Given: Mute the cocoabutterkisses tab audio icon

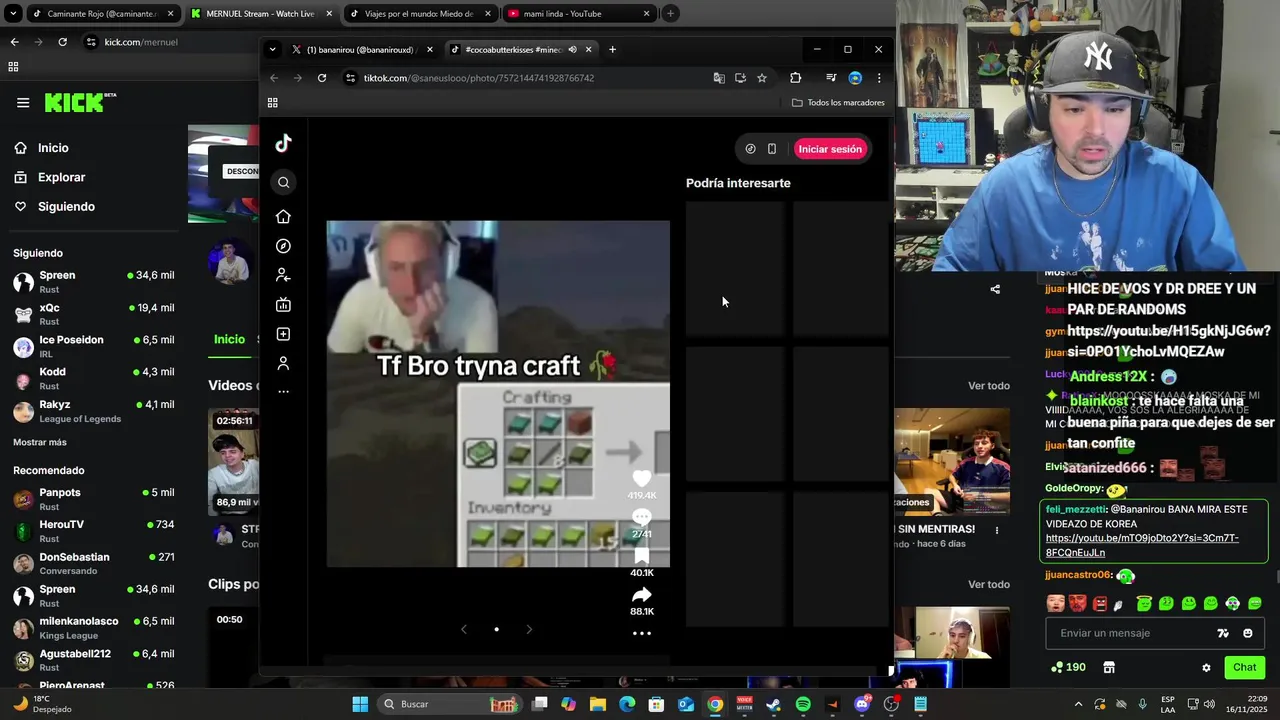Looking at the screenshot, I should (x=573, y=49).
